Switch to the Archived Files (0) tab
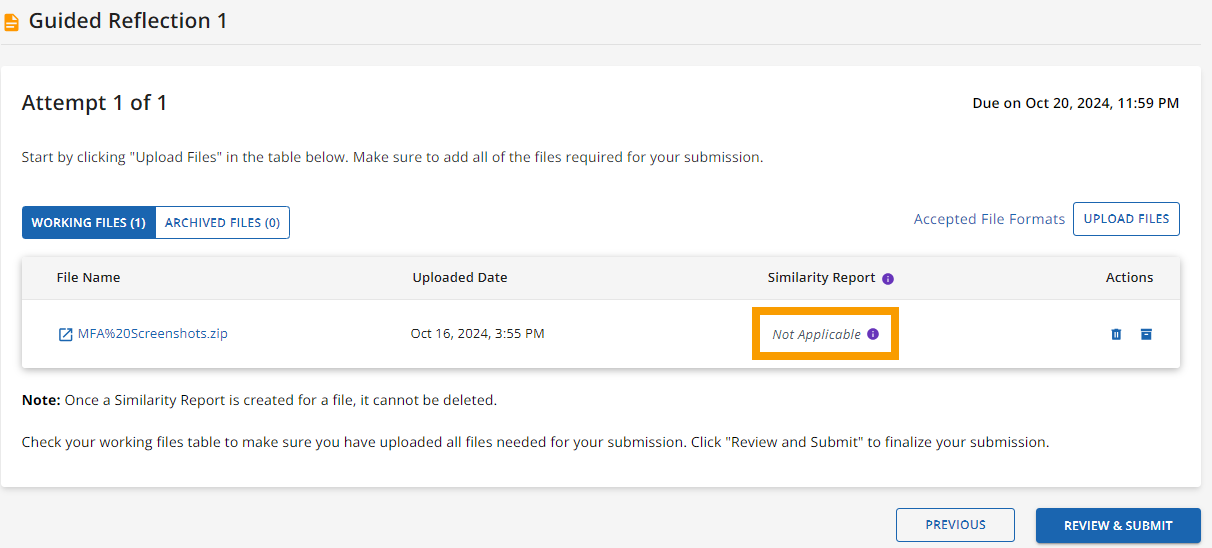1212x548 pixels. tap(222, 223)
